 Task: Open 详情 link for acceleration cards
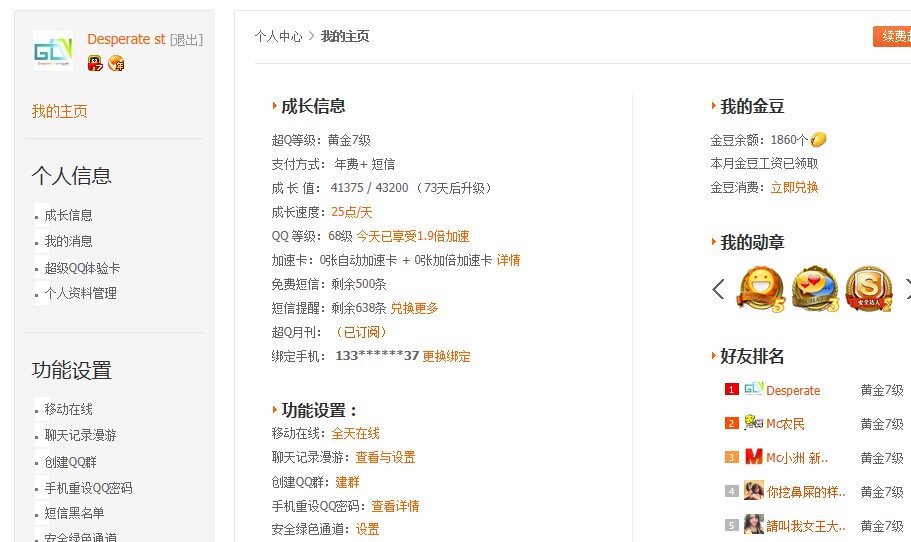coord(508,260)
